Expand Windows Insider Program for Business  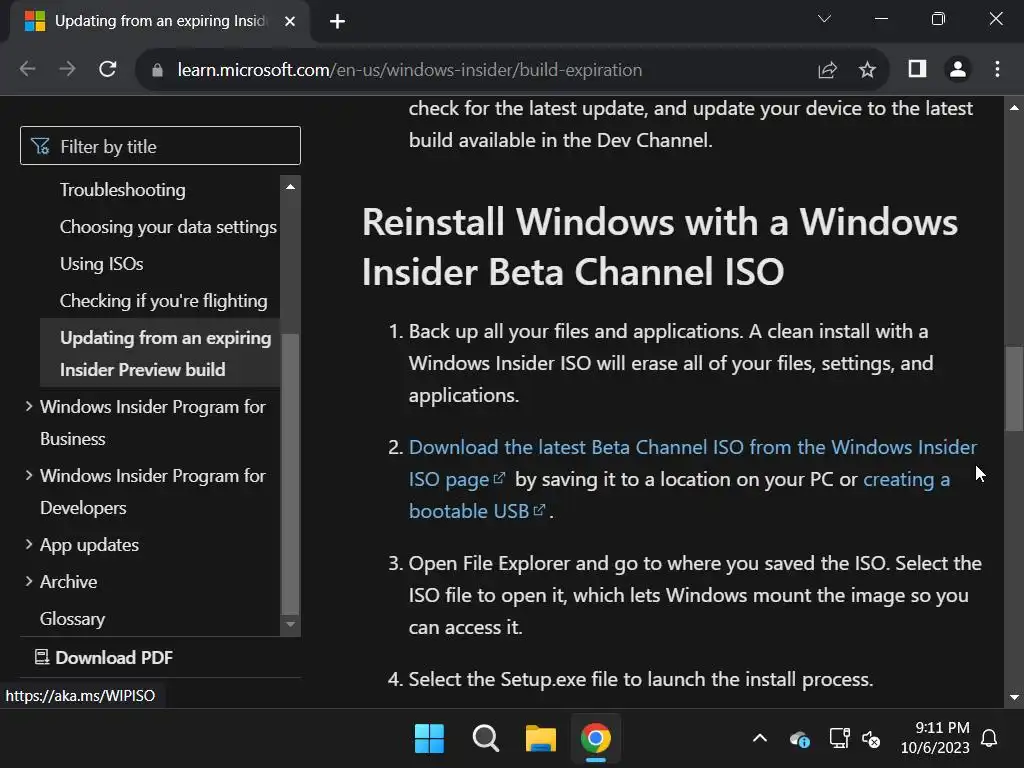[x=152, y=423]
